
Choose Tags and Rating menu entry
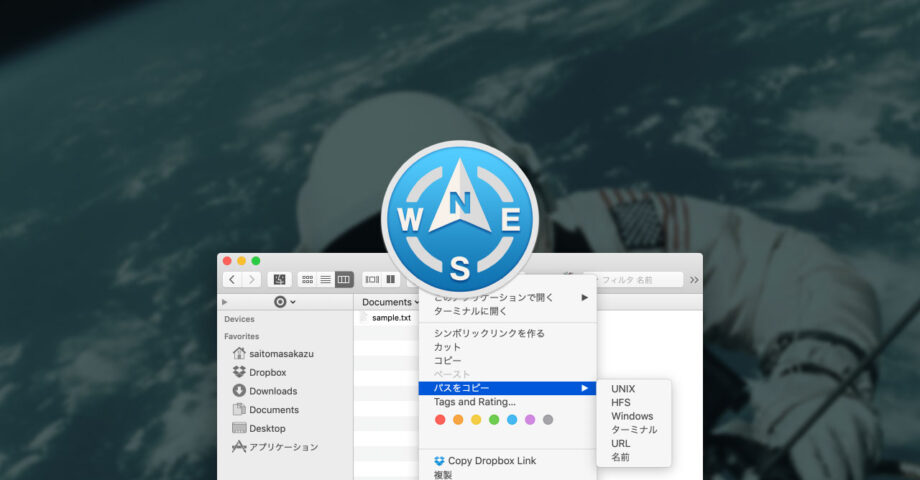coord(474,402)
